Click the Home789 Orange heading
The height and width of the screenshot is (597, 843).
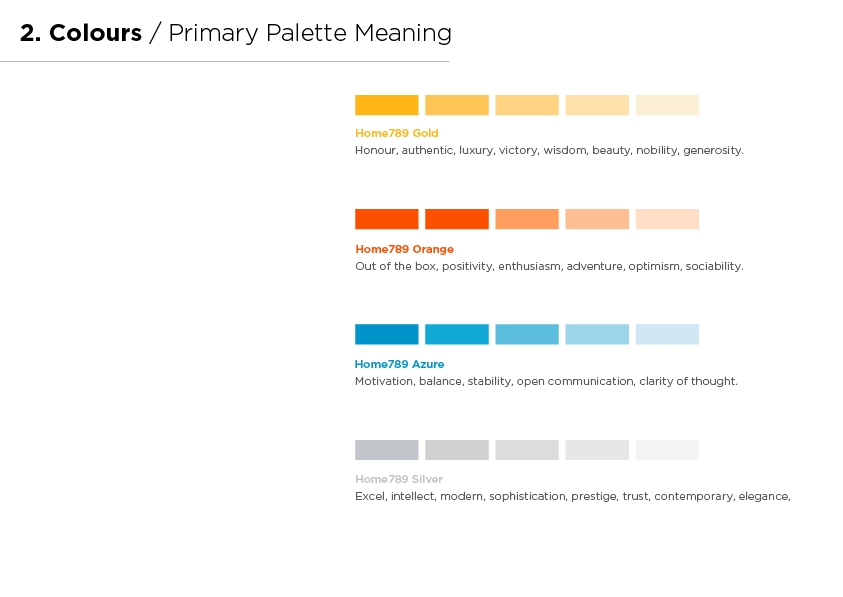click(404, 249)
